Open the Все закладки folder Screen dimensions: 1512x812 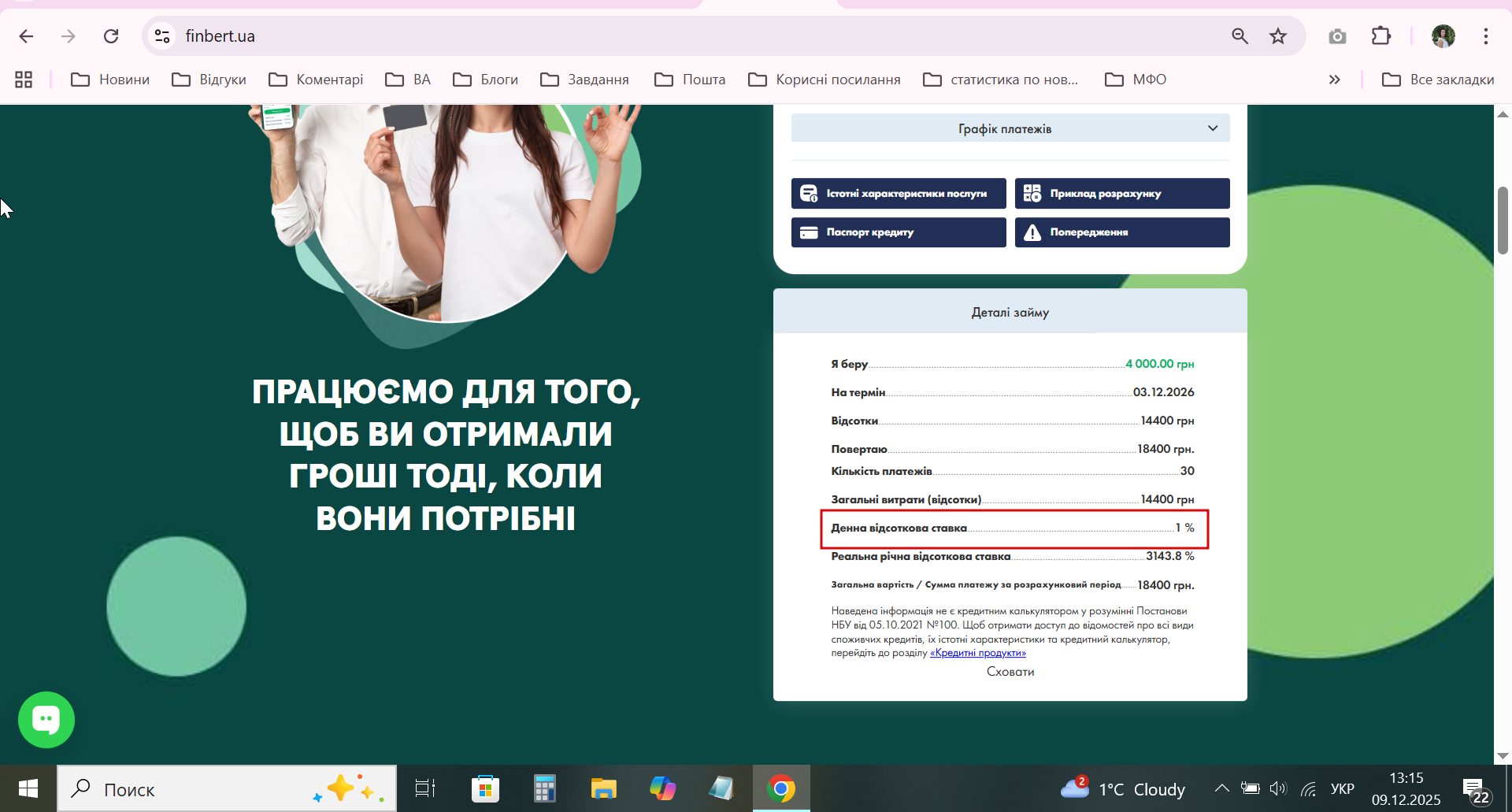[x=1438, y=80]
